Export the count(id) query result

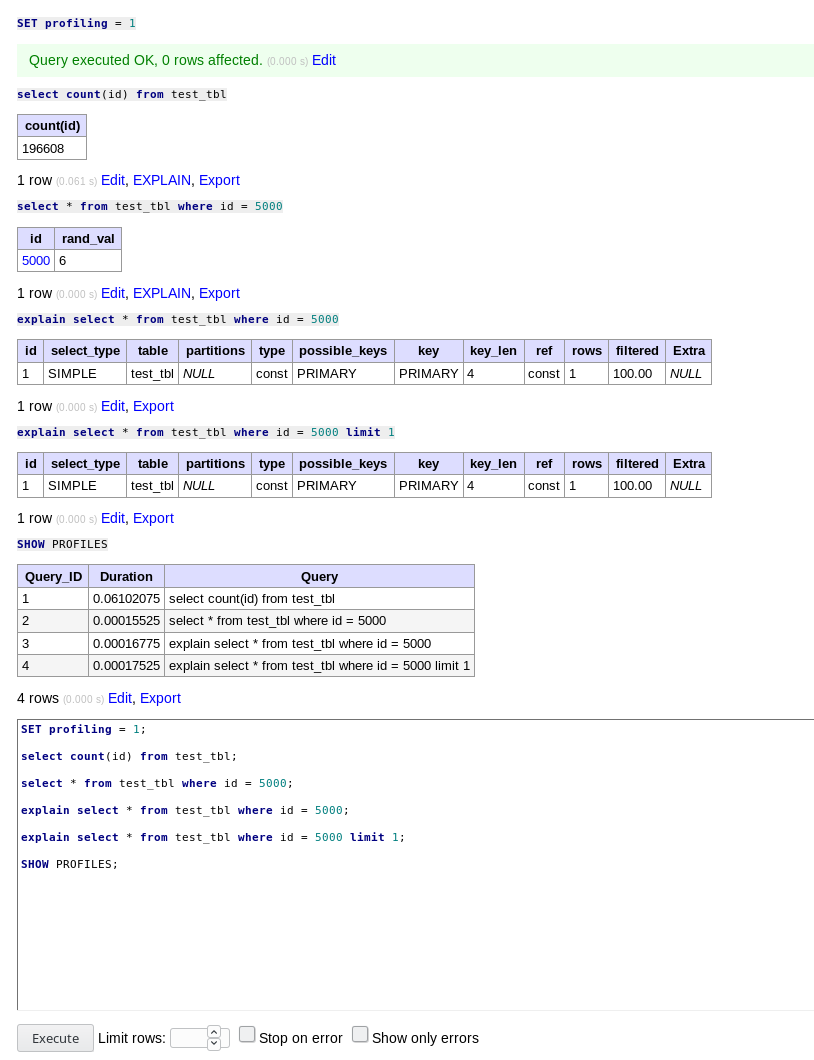[x=219, y=180]
